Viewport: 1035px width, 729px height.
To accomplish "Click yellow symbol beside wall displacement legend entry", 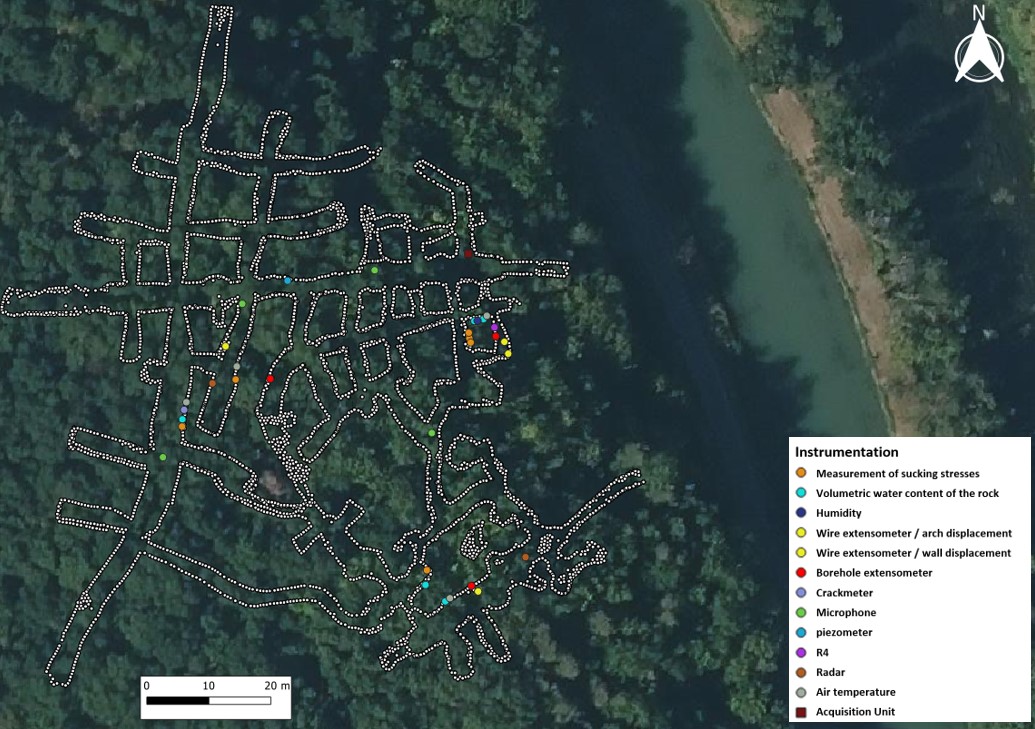I will click(x=801, y=553).
